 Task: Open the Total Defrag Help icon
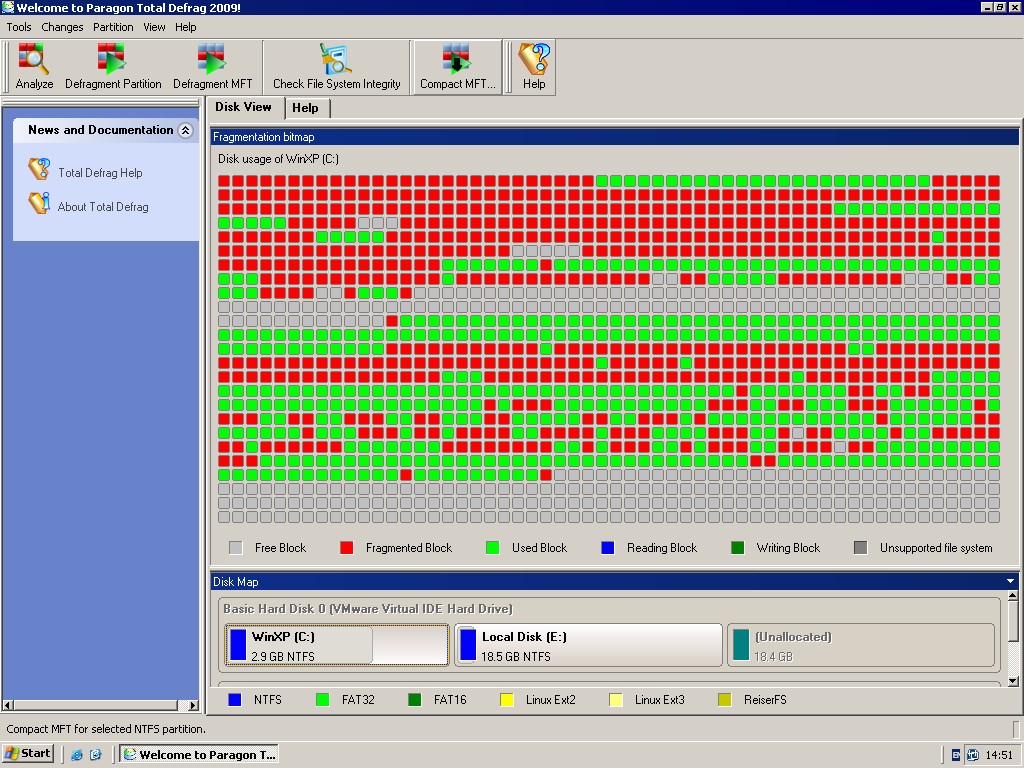tap(39, 169)
